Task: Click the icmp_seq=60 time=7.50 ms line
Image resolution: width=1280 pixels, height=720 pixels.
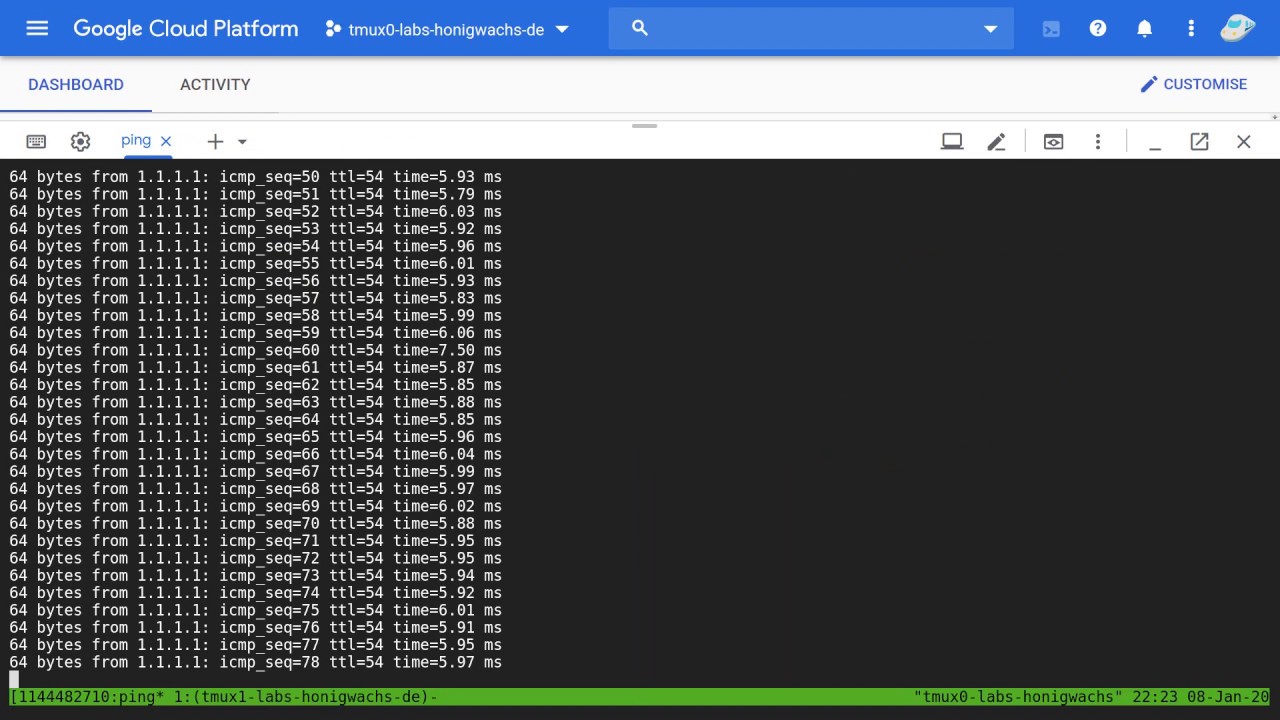Action: point(256,350)
